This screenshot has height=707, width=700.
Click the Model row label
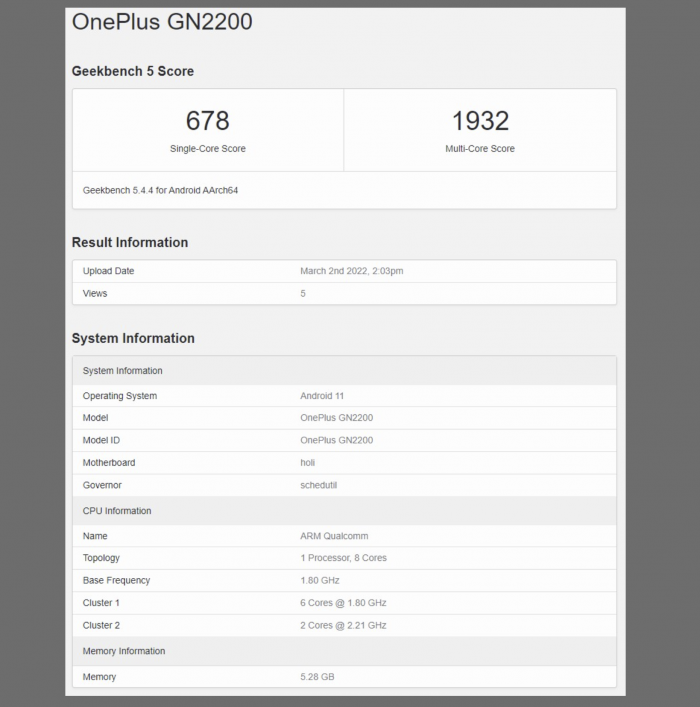tap(95, 418)
